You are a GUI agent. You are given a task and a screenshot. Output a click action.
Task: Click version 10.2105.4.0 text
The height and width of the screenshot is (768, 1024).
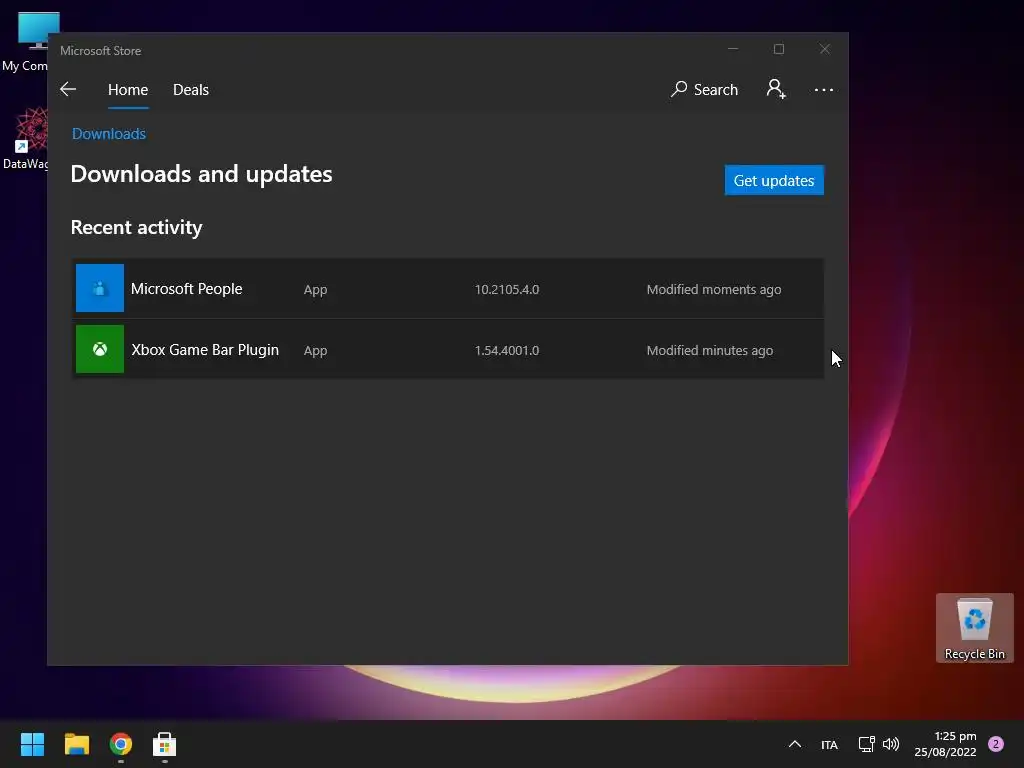tap(507, 289)
